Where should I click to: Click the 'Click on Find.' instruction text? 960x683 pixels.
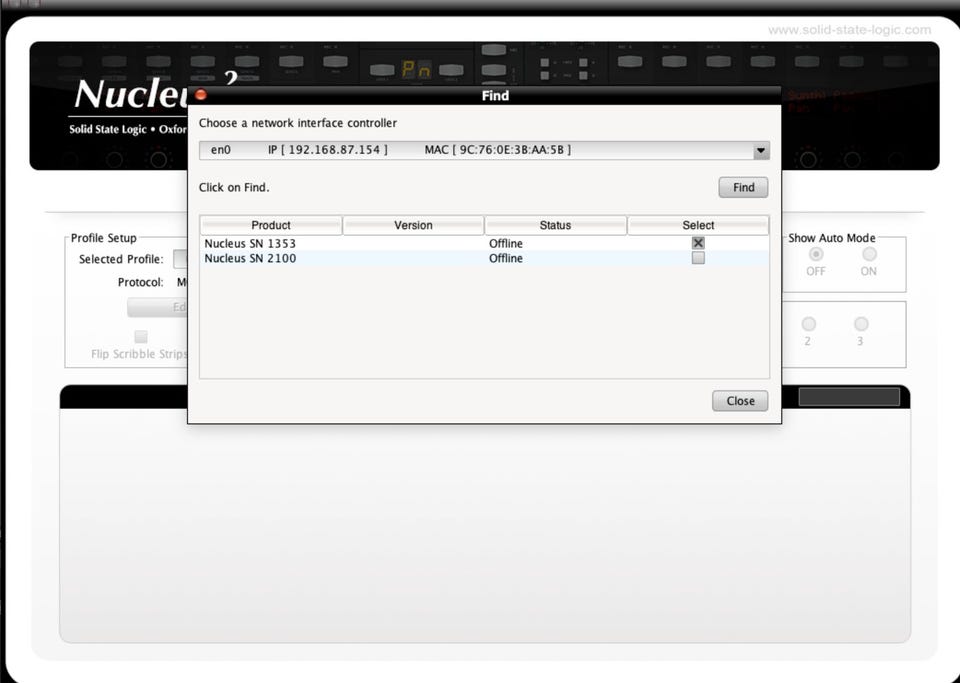coord(234,187)
